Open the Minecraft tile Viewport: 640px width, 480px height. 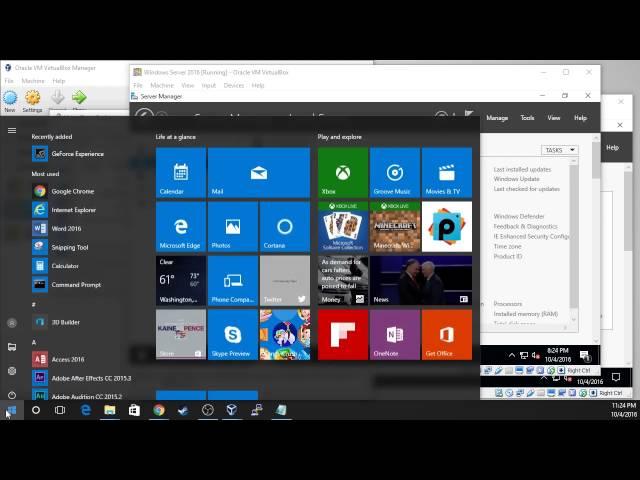[395, 227]
